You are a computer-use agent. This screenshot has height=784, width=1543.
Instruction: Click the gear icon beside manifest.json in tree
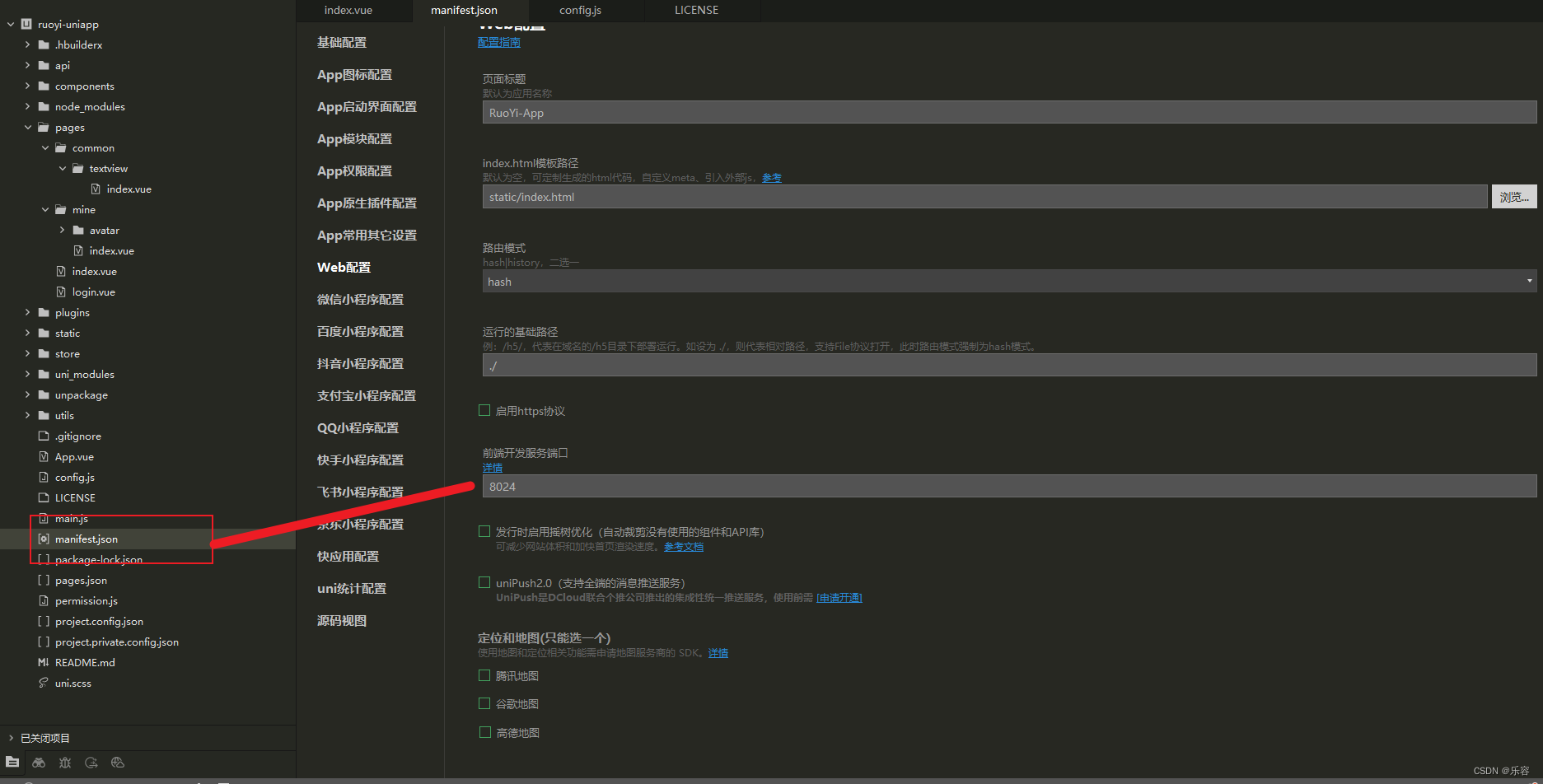[x=44, y=539]
